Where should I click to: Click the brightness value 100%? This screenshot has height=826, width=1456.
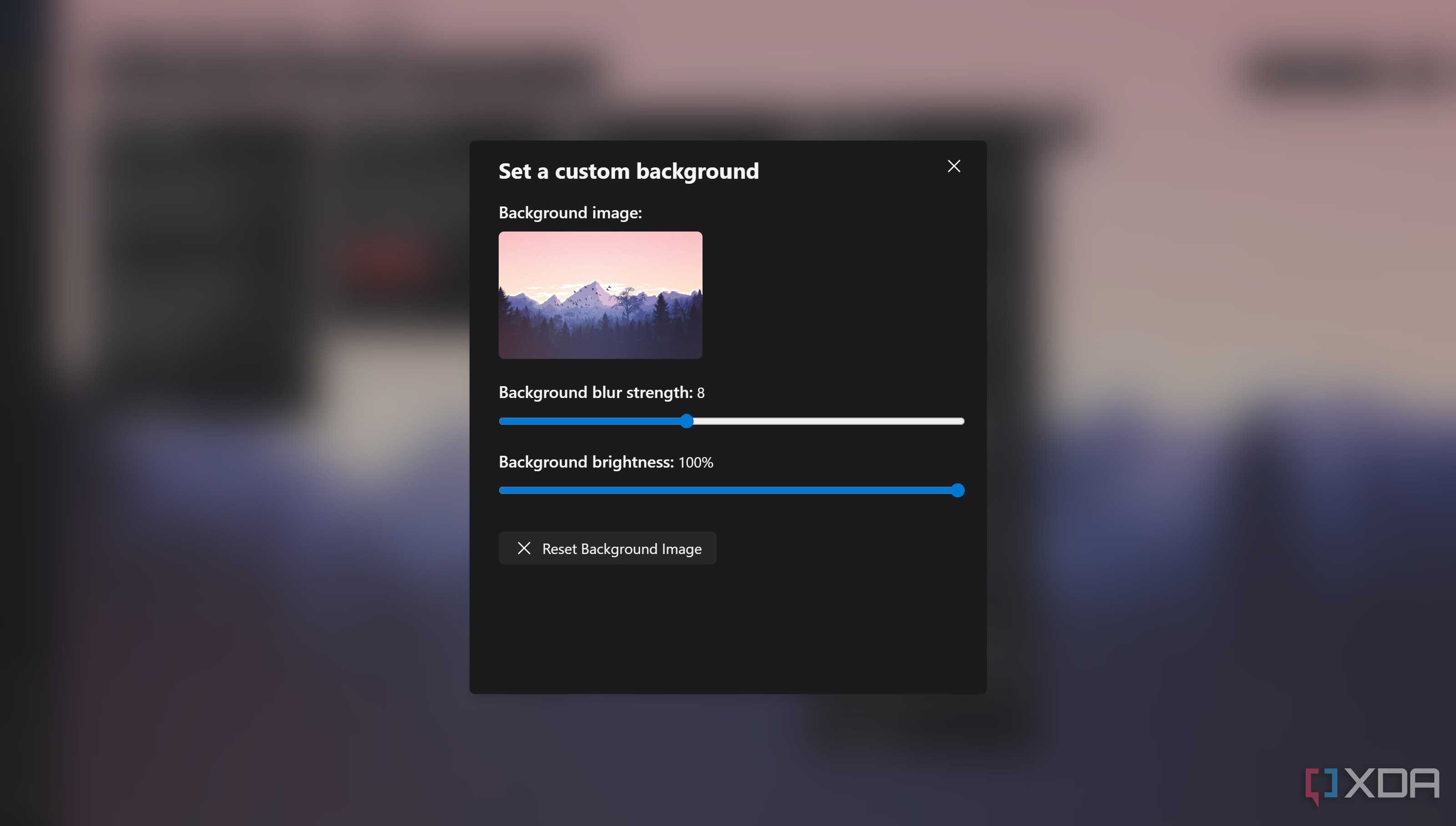click(696, 463)
